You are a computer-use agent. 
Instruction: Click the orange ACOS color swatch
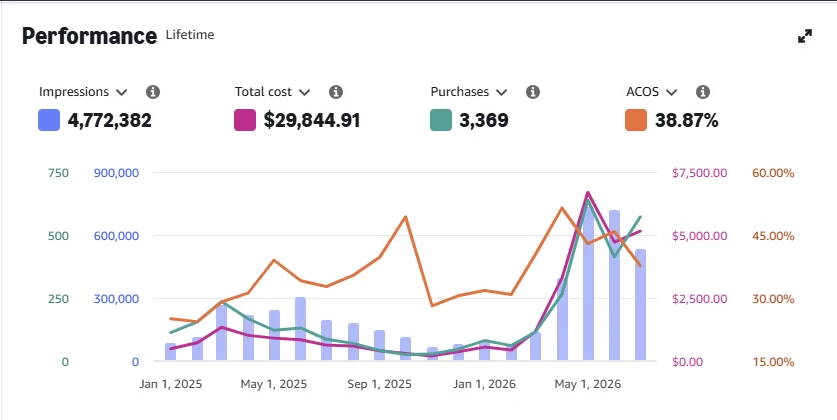(x=636, y=120)
